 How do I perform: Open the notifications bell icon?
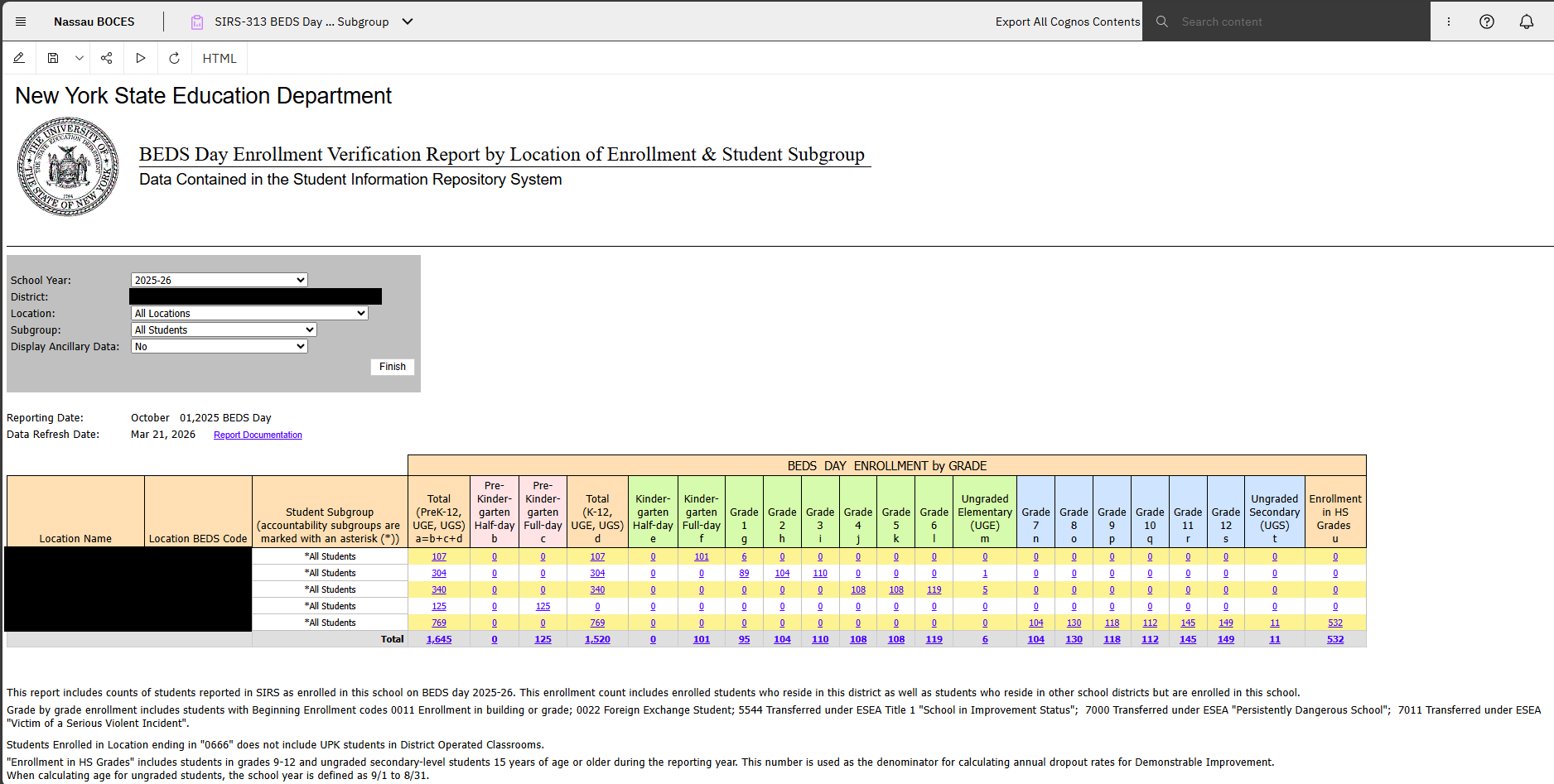[x=1527, y=22]
